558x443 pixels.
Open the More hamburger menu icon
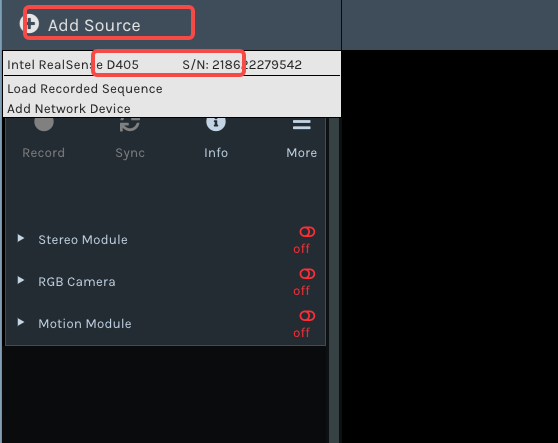[302, 124]
